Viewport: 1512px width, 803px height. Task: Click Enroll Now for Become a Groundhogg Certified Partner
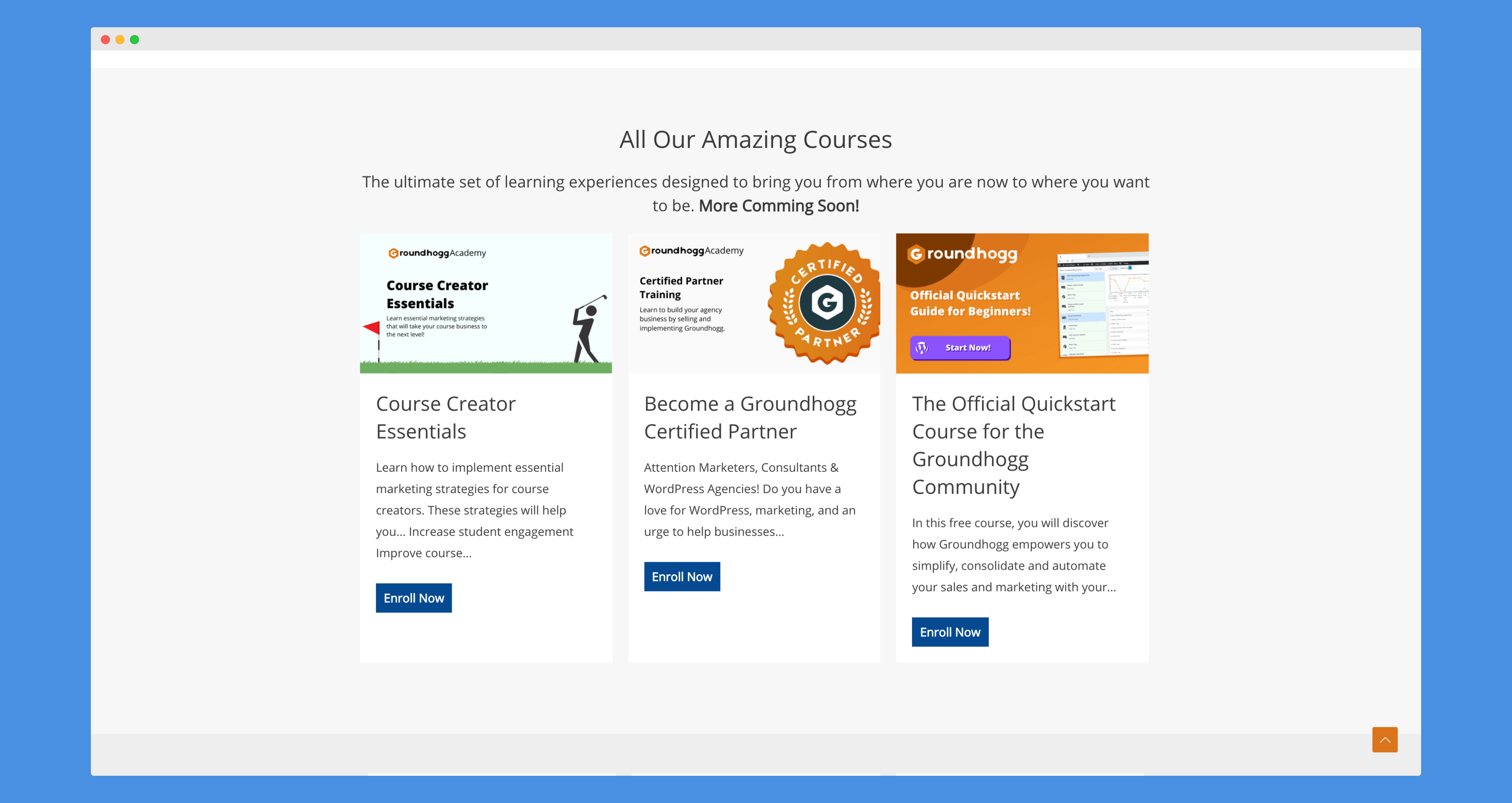click(x=682, y=576)
